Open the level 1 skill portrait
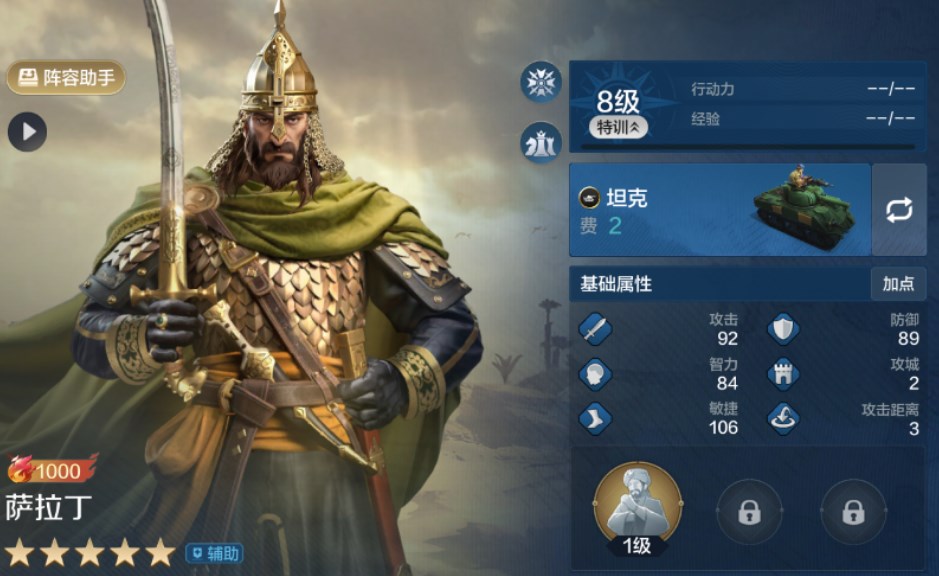Screen dimensions: 939x576 [638, 508]
